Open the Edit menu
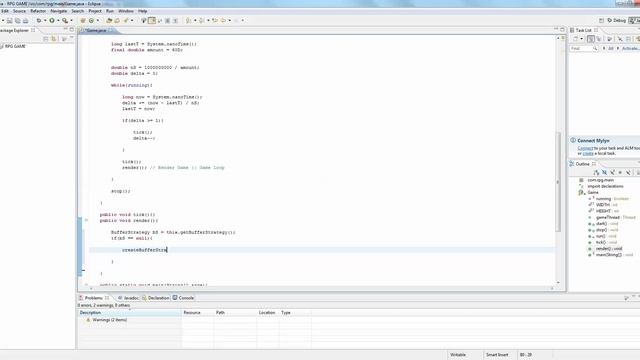The width and height of the screenshot is (640, 360). 4,11
